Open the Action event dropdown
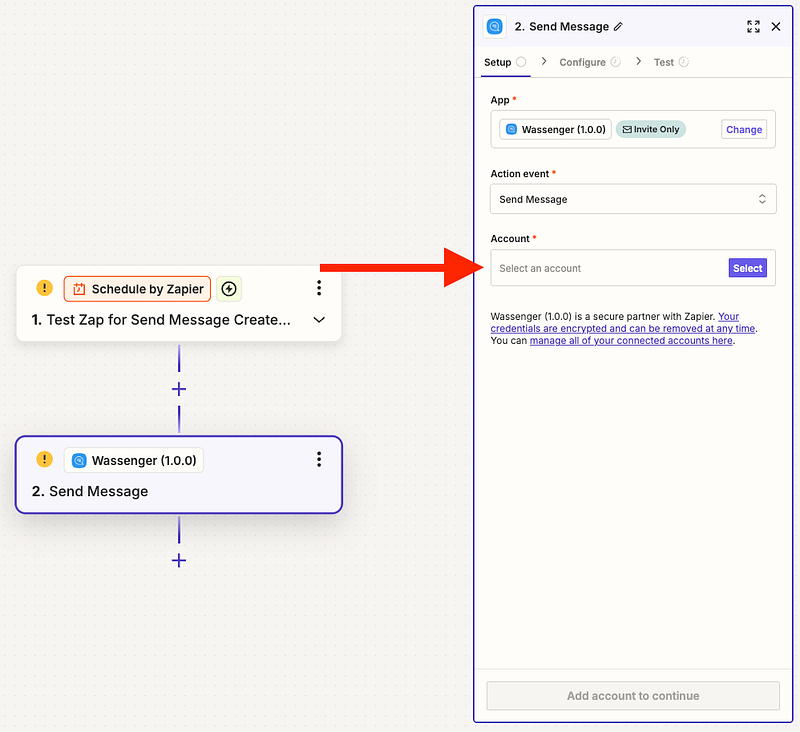800x732 pixels. click(x=632, y=199)
